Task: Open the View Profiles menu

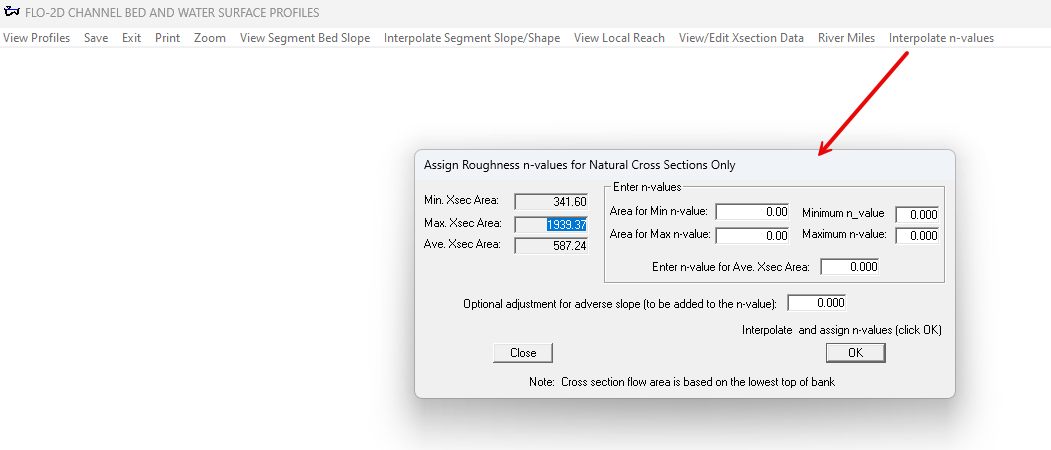Action: (36, 38)
